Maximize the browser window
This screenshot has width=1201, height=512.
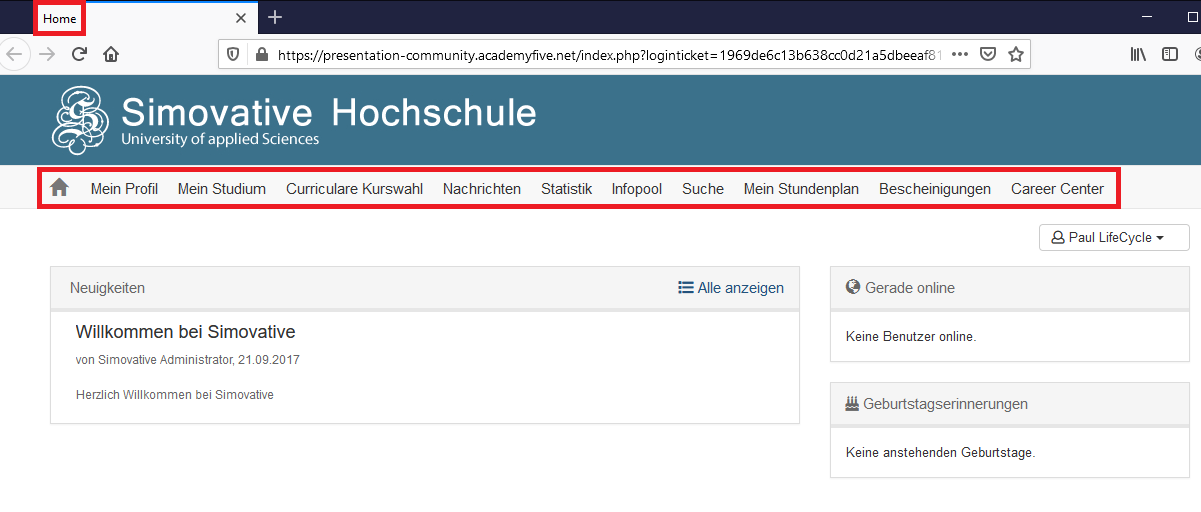tap(1192, 17)
